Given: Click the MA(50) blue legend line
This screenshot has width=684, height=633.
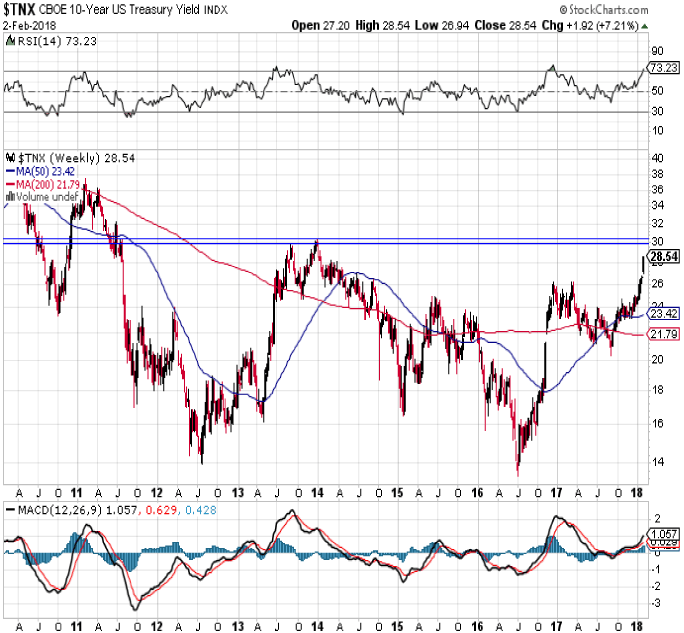Looking at the screenshot, I should [9, 171].
